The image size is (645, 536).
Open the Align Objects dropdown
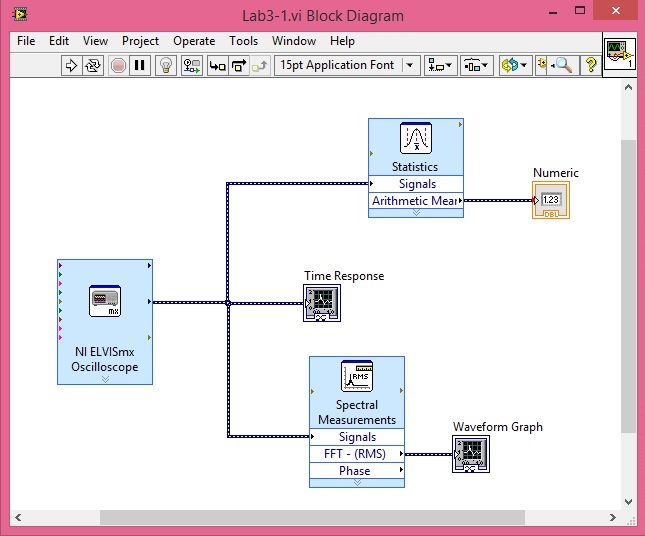(440, 65)
